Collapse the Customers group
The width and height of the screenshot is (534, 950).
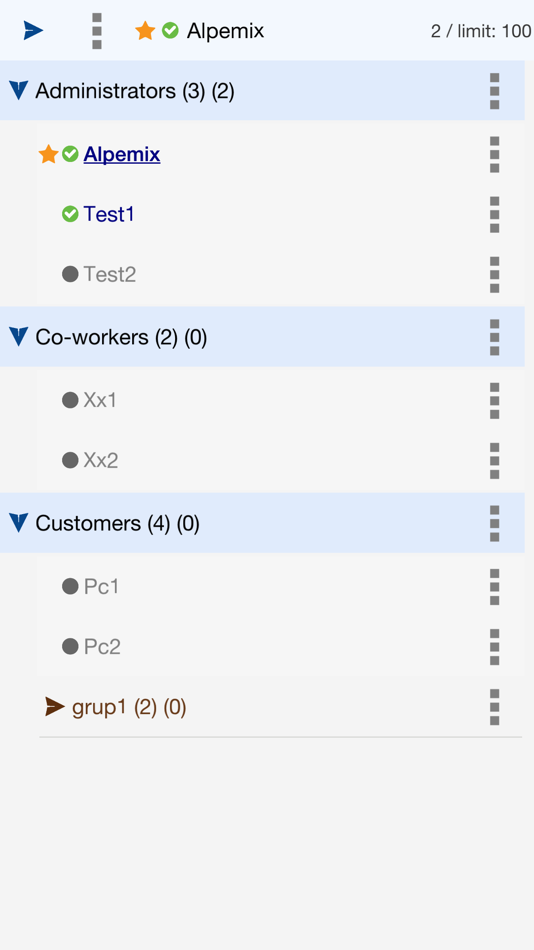[19, 523]
